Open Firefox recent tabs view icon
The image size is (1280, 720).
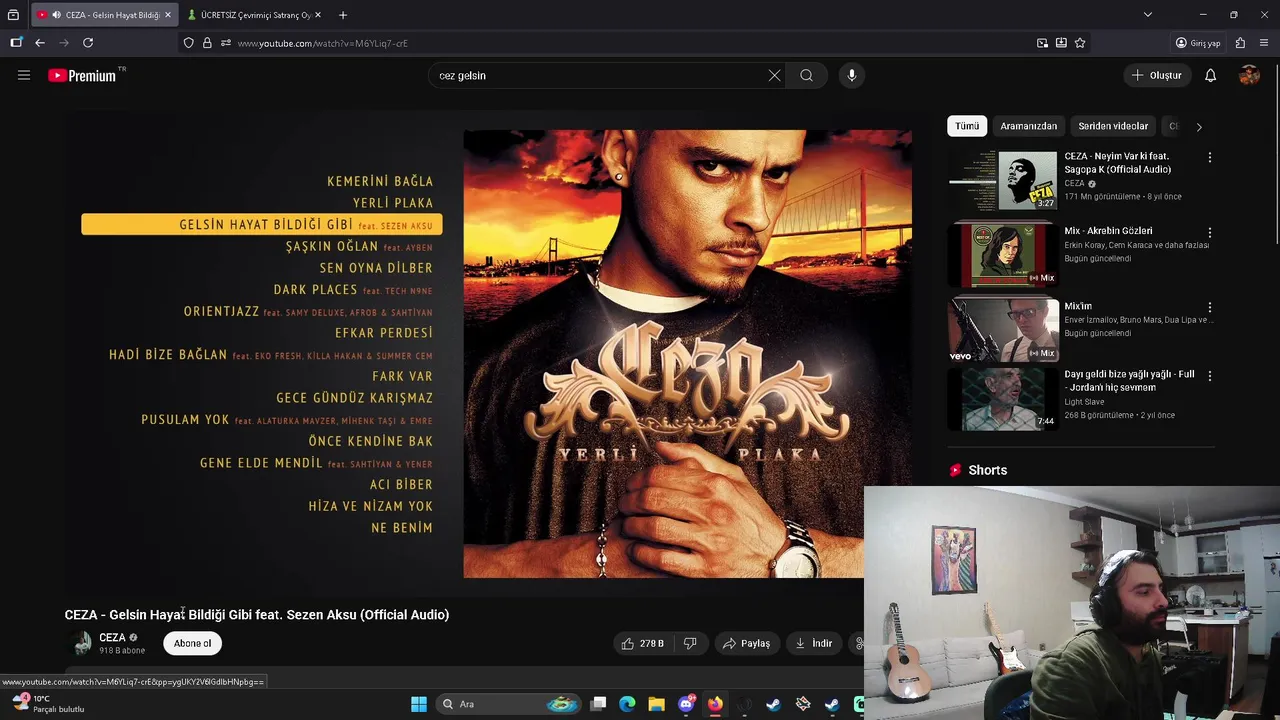13,15
